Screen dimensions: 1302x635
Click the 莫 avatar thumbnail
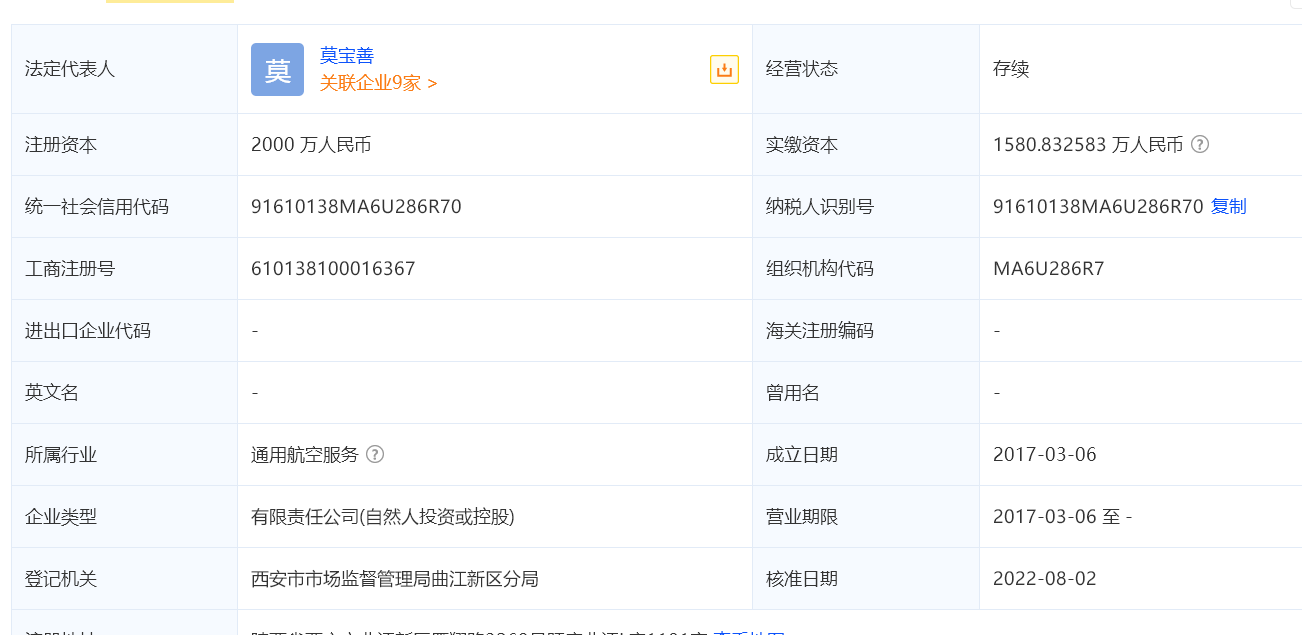point(277,70)
